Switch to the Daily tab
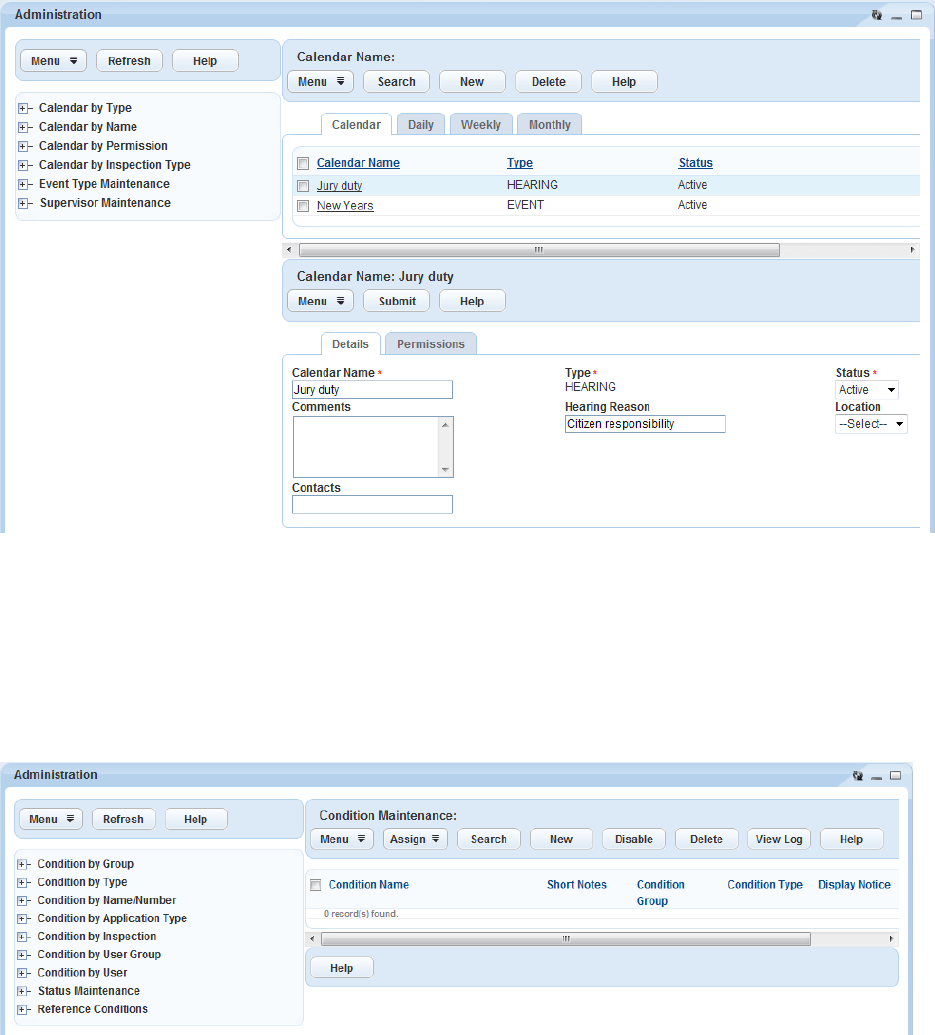This screenshot has width=935, height=1035. (421, 125)
